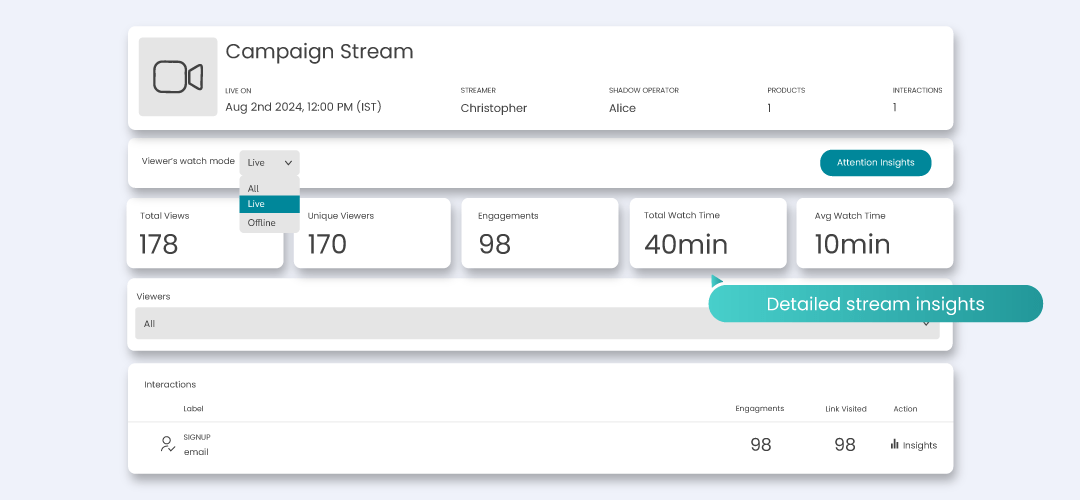Click the signup user checkmark icon

click(168, 444)
